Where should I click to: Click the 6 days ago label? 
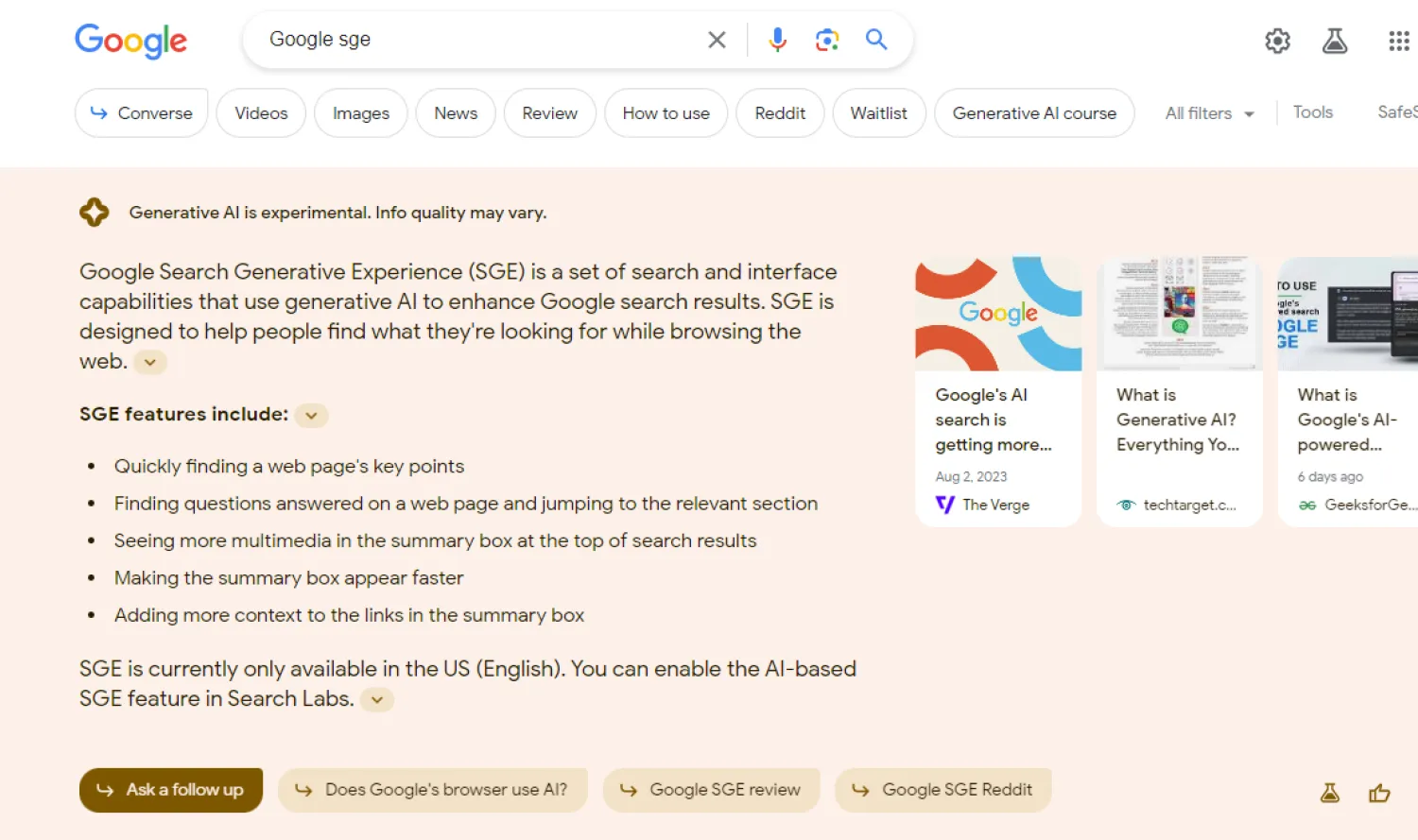[x=1330, y=477]
